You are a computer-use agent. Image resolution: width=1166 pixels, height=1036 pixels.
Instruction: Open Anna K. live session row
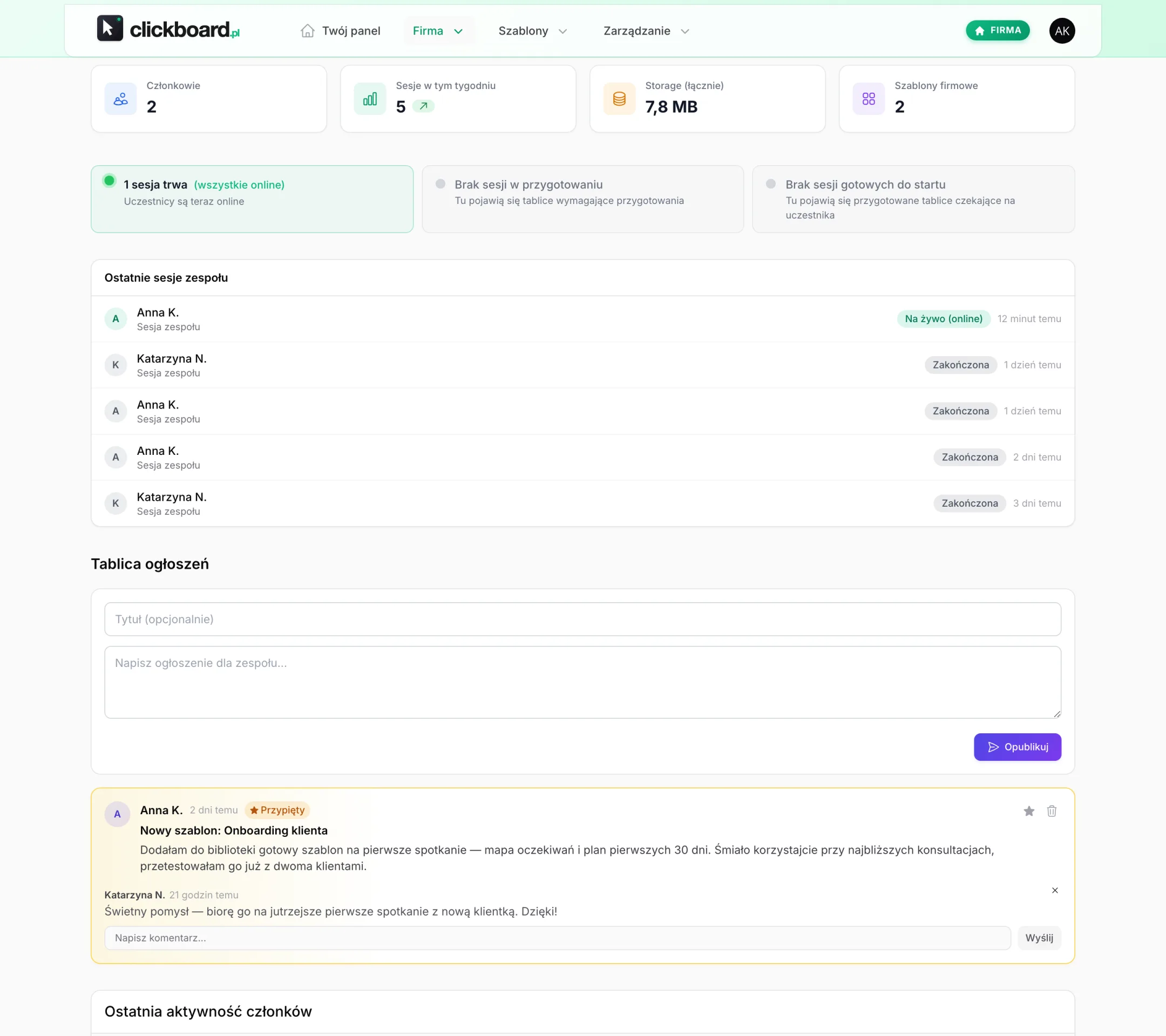[582, 319]
